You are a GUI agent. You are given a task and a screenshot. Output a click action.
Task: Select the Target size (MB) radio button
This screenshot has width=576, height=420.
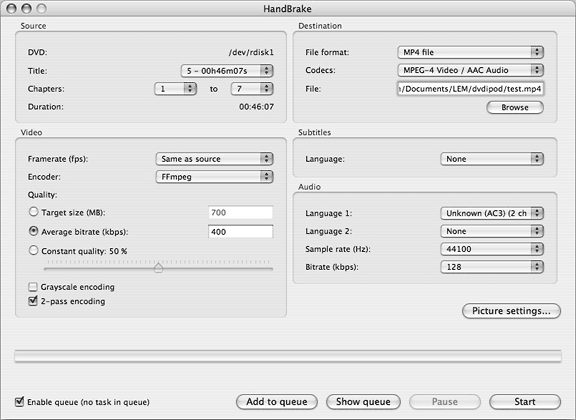click(33, 212)
